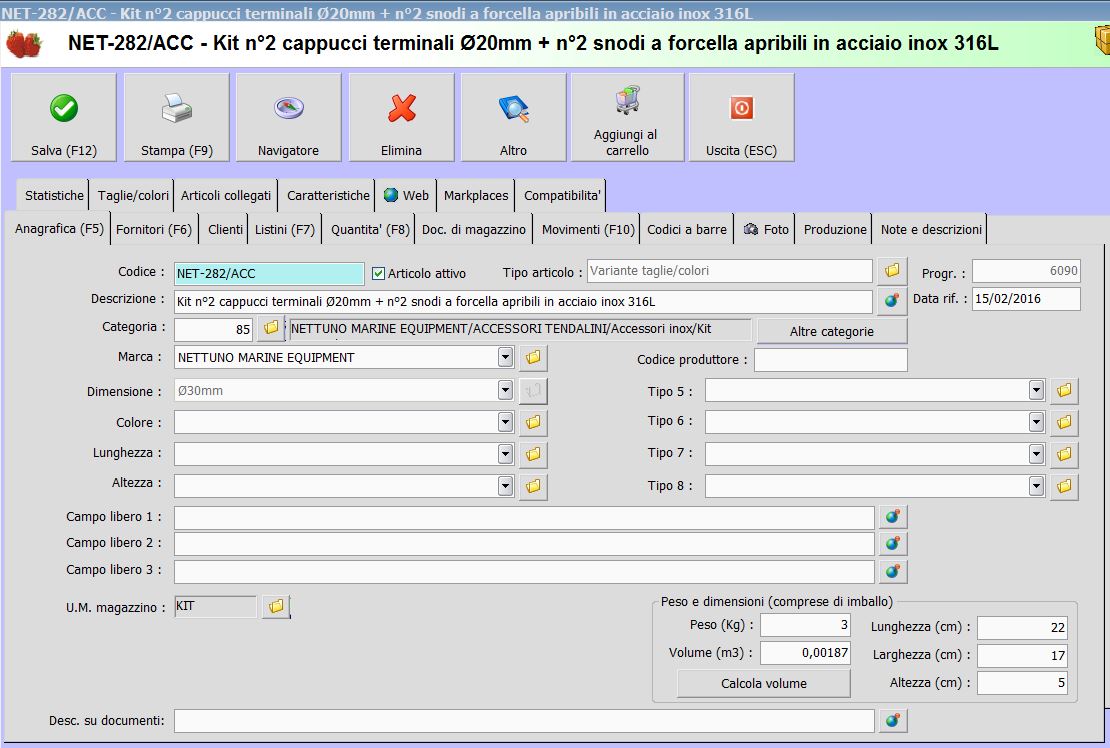
Task: Open folder icon beside Tipo 6
Action: 1064,422
